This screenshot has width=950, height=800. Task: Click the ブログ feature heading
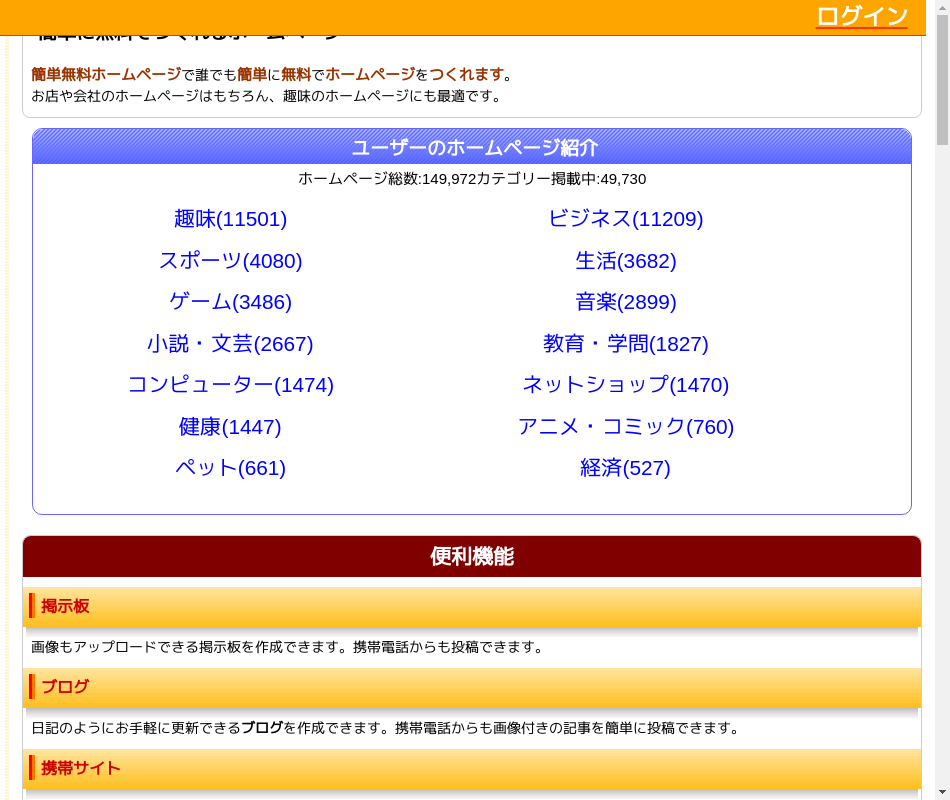pos(65,687)
